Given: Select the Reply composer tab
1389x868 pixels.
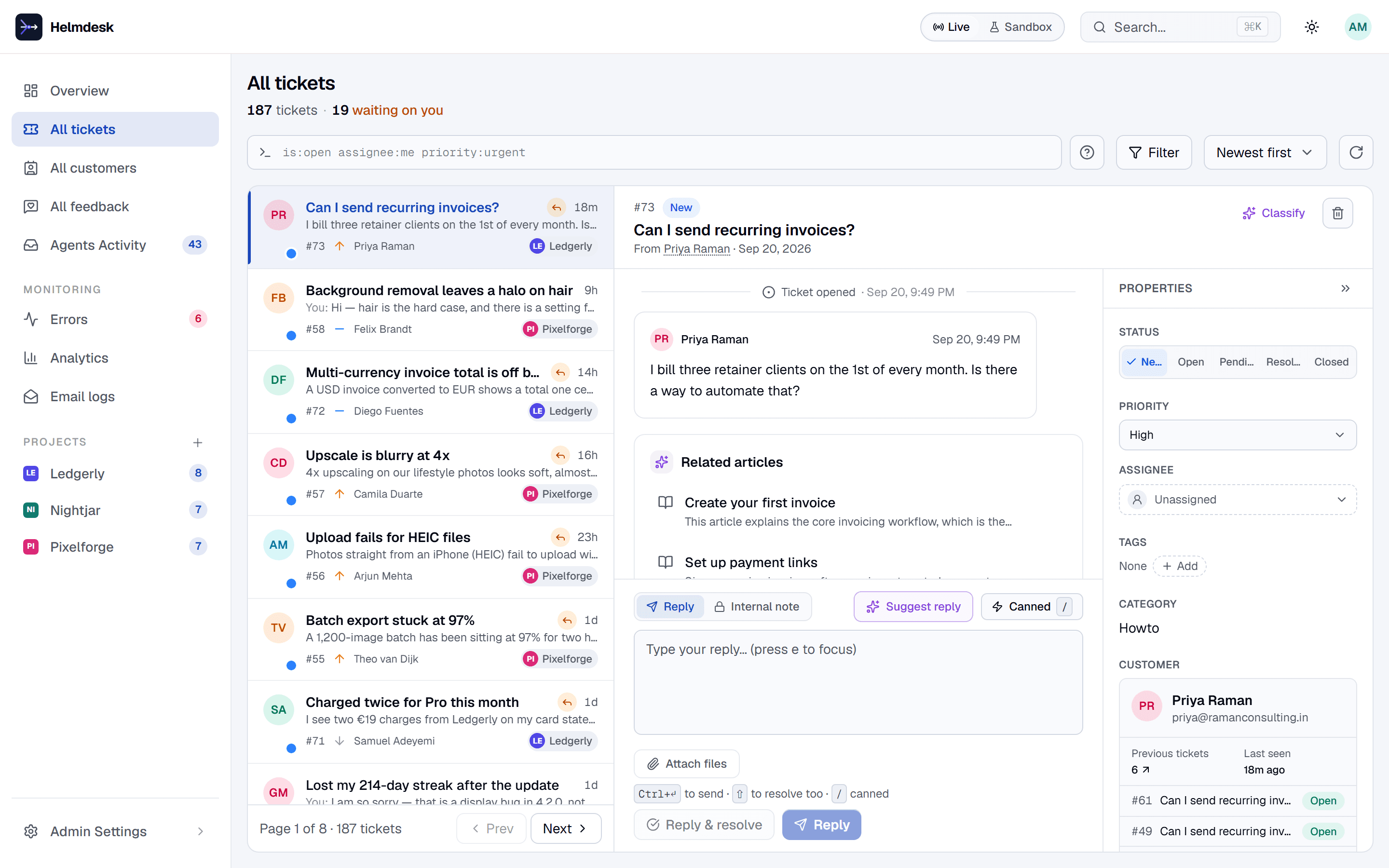Looking at the screenshot, I should click(670, 606).
